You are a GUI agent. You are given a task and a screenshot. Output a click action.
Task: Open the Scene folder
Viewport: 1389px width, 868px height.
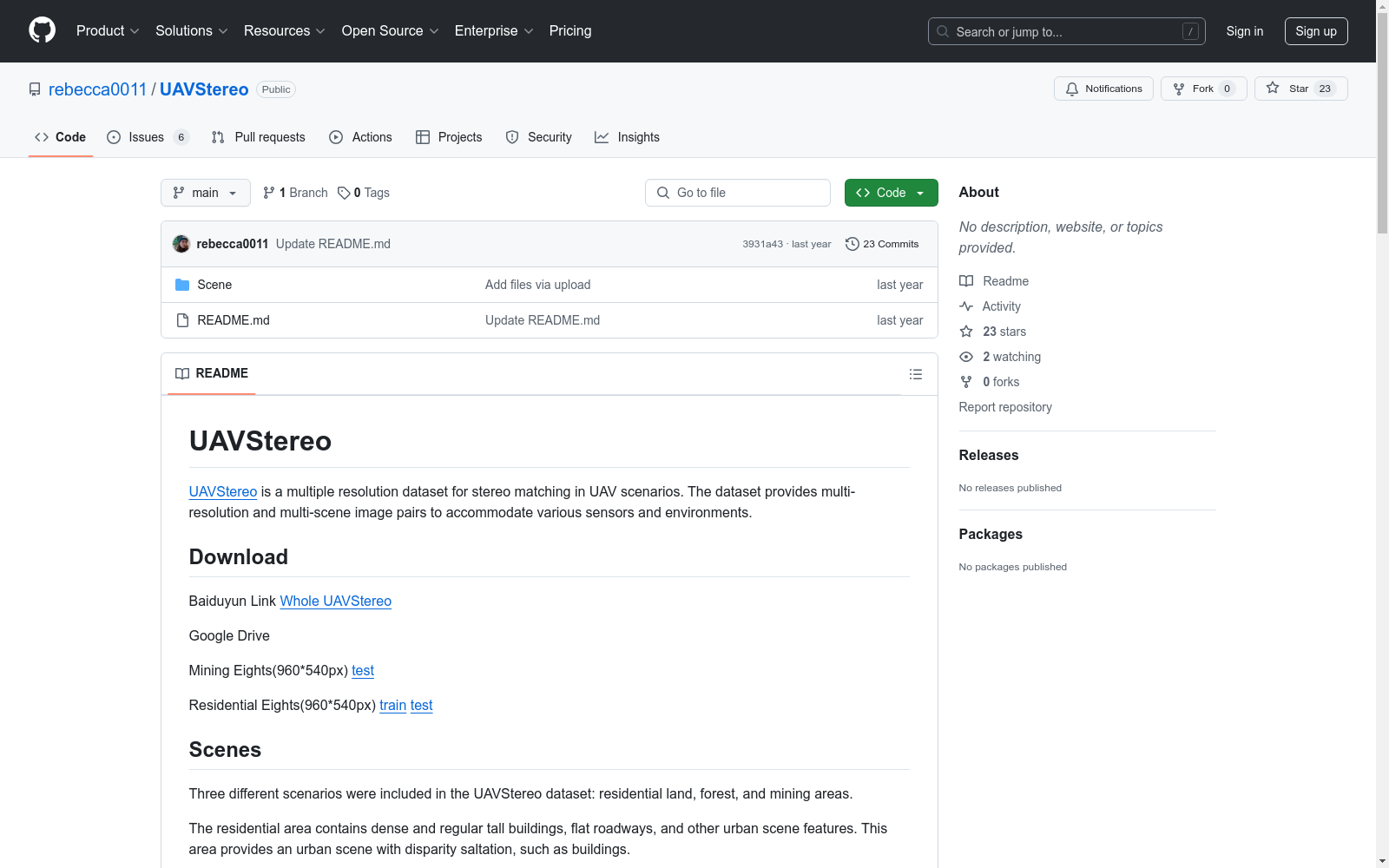click(214, 285)
